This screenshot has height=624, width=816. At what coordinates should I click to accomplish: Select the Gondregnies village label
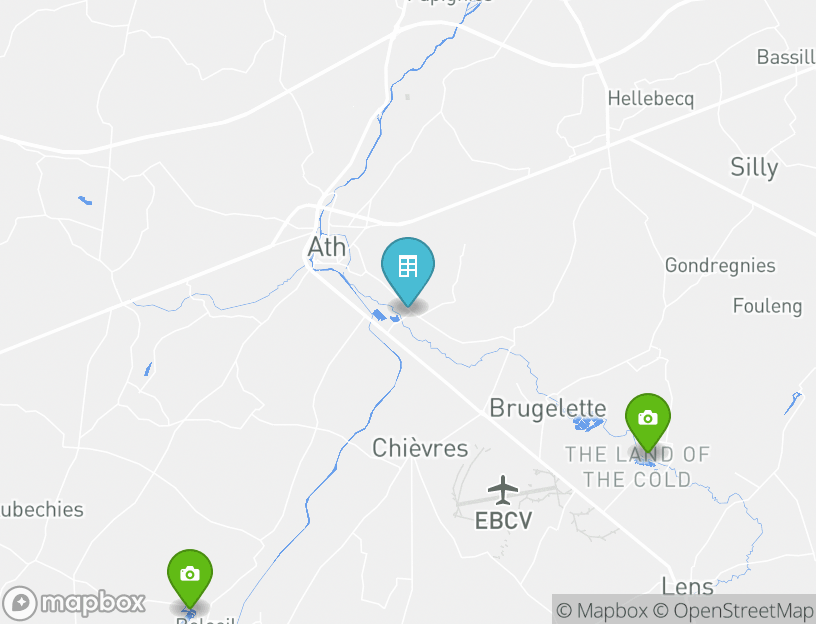720,265
